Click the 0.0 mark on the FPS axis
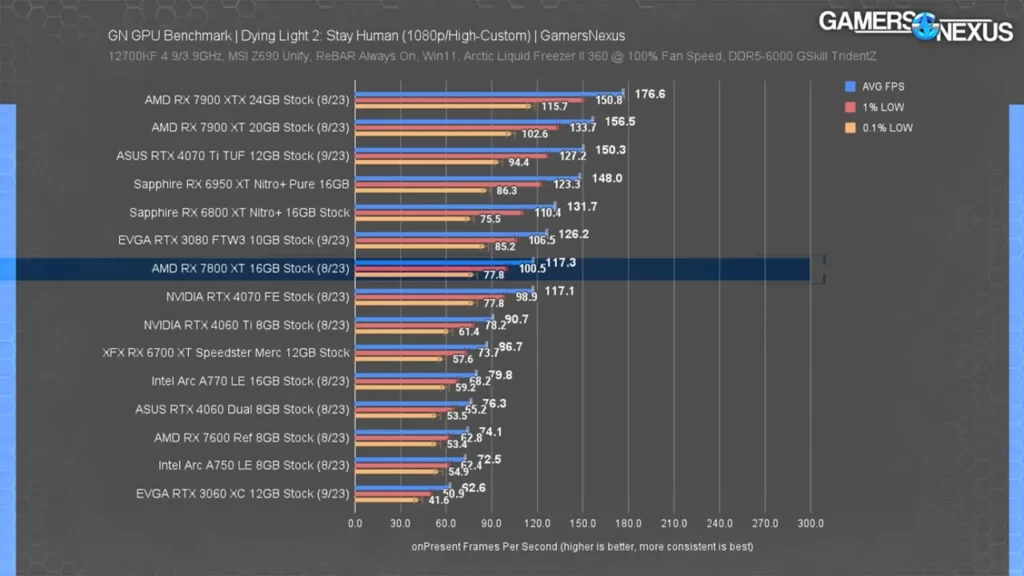This screenshot has width=1024, height=576. [356, 522]
